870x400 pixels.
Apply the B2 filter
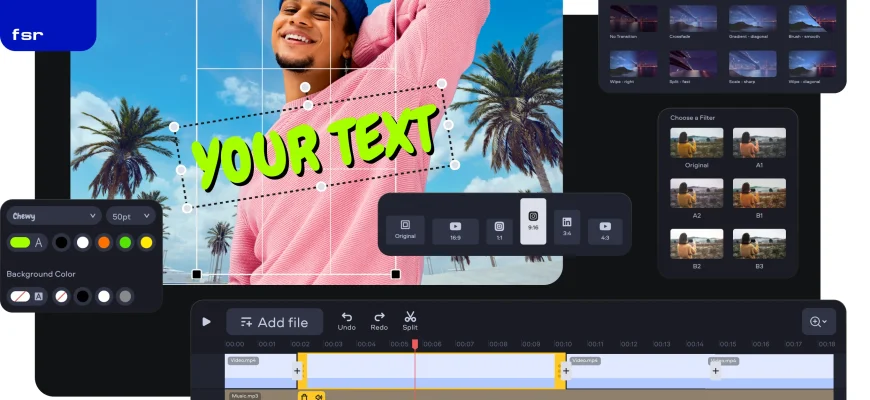pos(696,244)
